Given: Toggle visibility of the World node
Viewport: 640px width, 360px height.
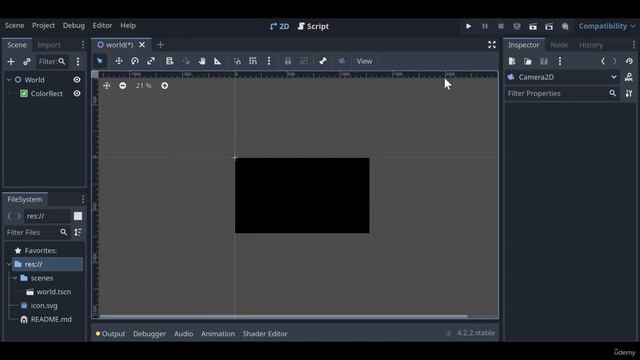Looking at the screenshot, I should 77,80.
